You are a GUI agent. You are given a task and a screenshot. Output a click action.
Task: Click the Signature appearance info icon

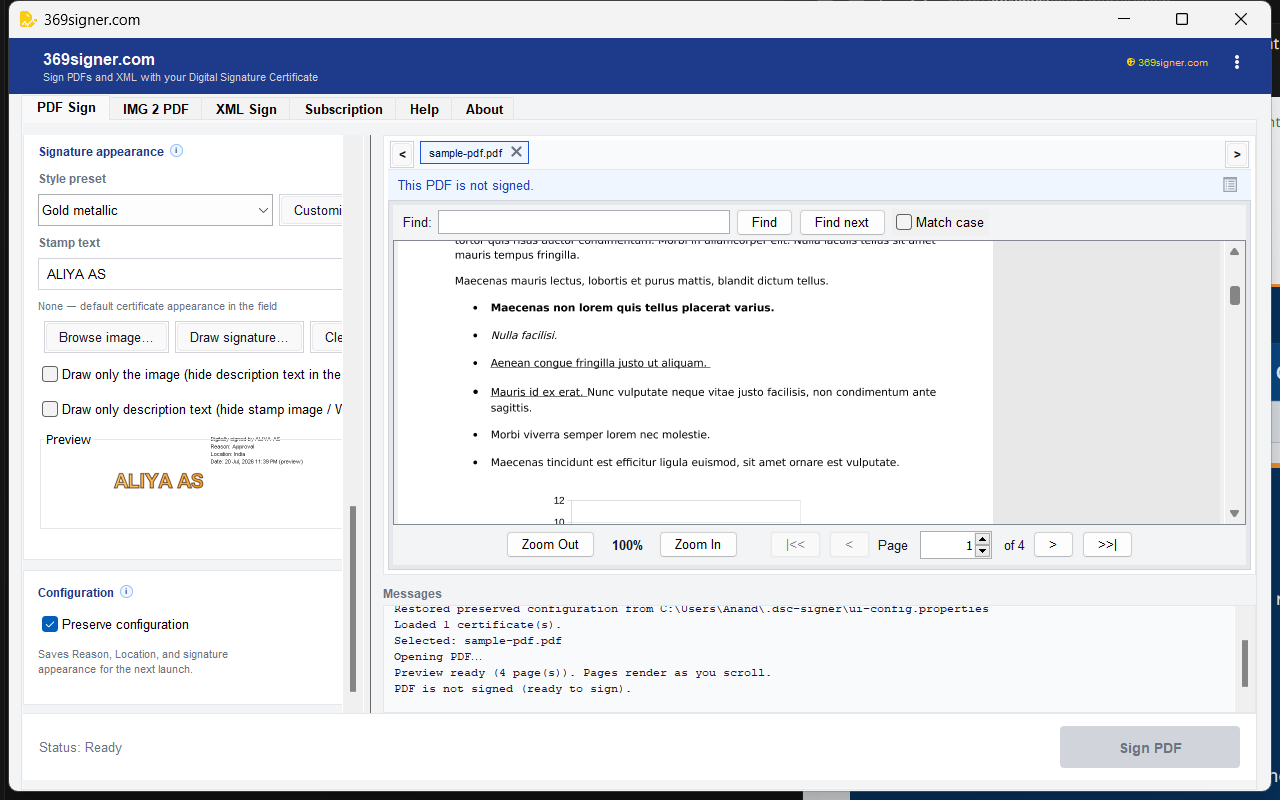[177, 151]
